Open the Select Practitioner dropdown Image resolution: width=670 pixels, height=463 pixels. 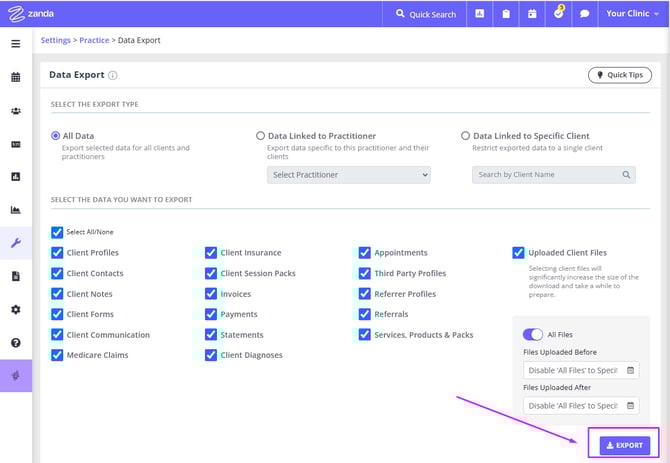[x=349, y=174]
